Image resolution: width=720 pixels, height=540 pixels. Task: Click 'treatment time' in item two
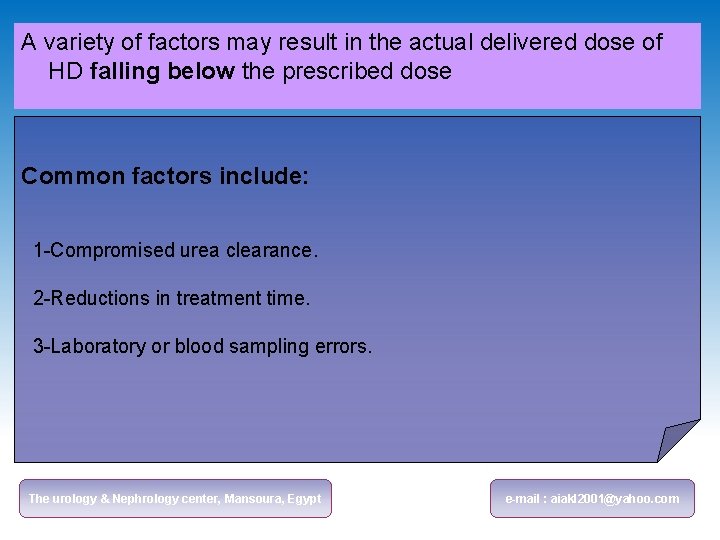[x=243, y=298]
